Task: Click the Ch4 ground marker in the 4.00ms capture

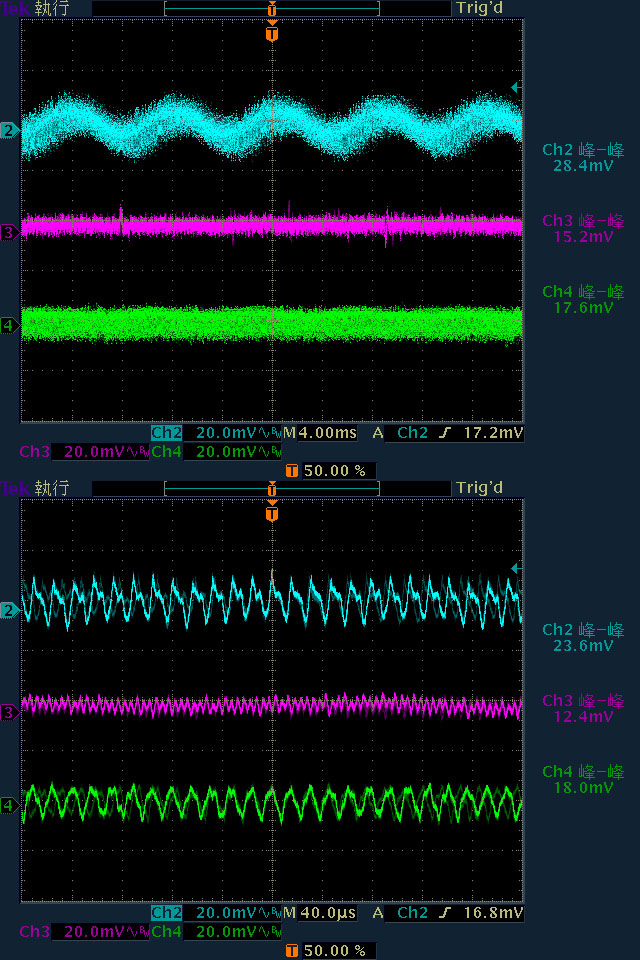Action: pyautogui.click(x=9, y=325)
